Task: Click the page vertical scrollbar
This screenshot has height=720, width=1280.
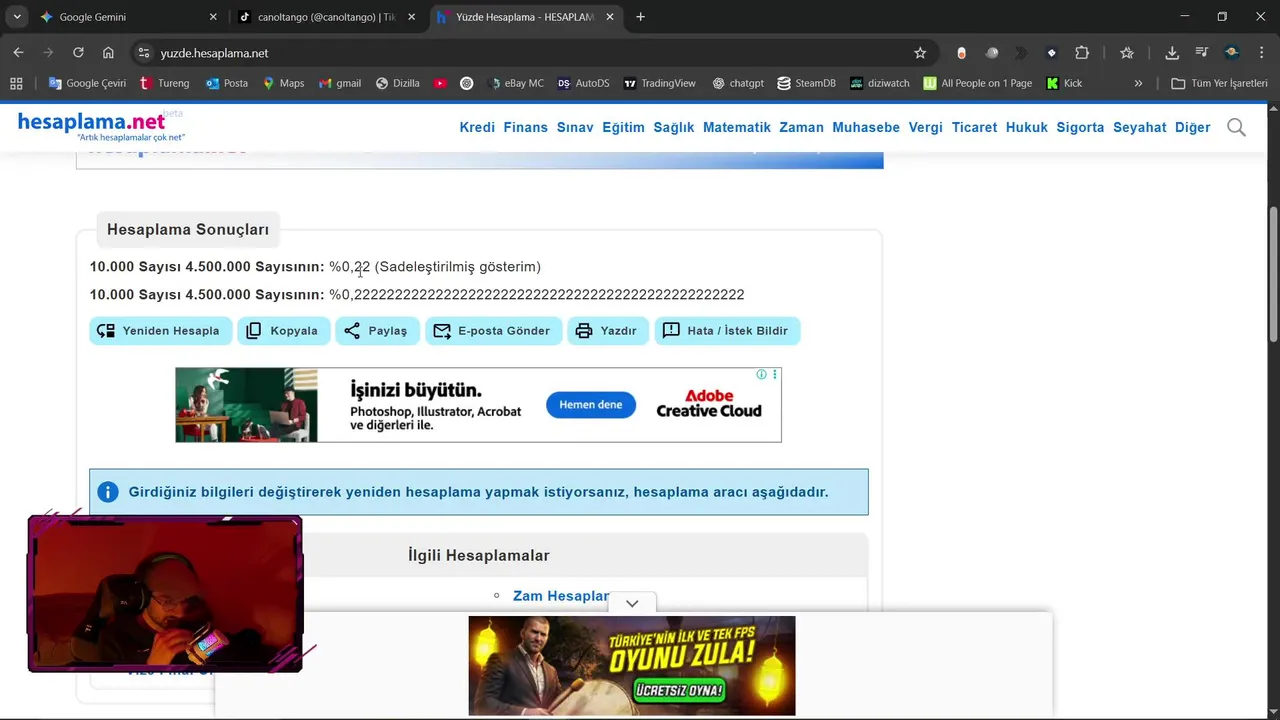Action: (1273, 275)
